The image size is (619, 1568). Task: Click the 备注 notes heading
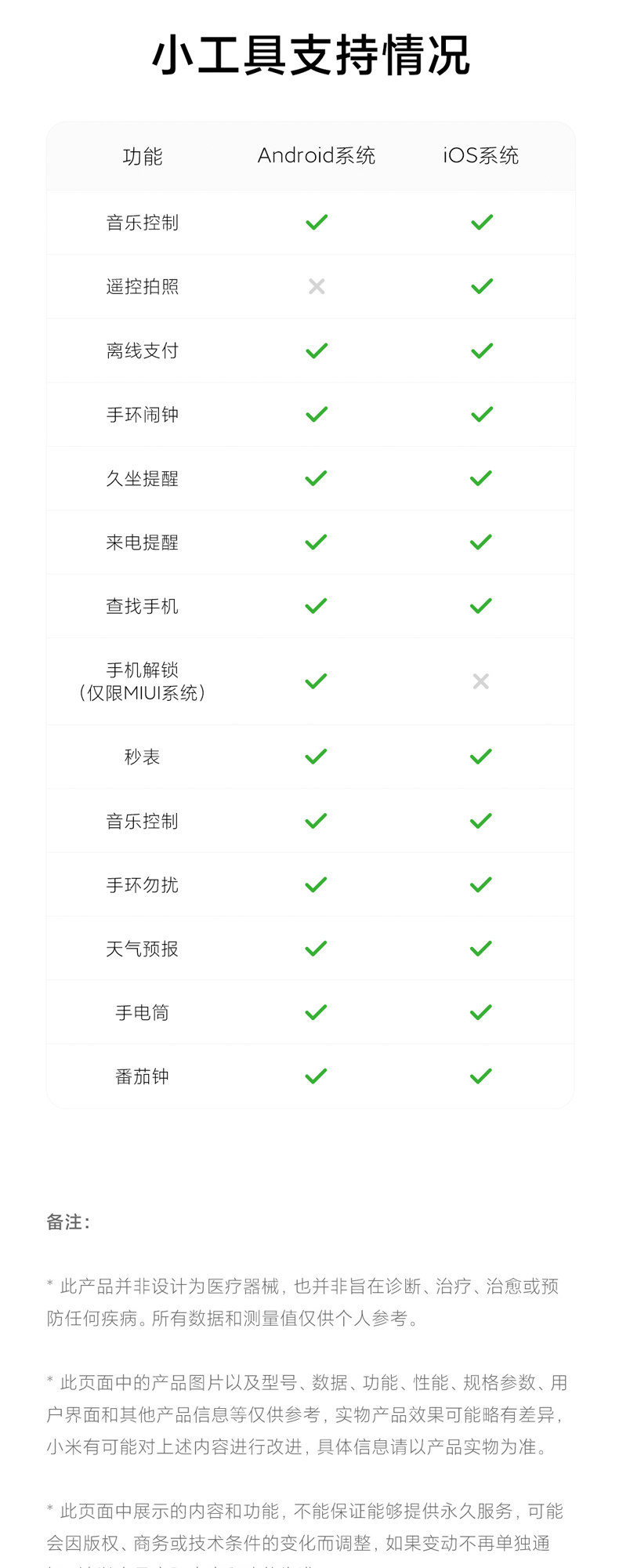pyautogui.click(x=69, y=1221)
